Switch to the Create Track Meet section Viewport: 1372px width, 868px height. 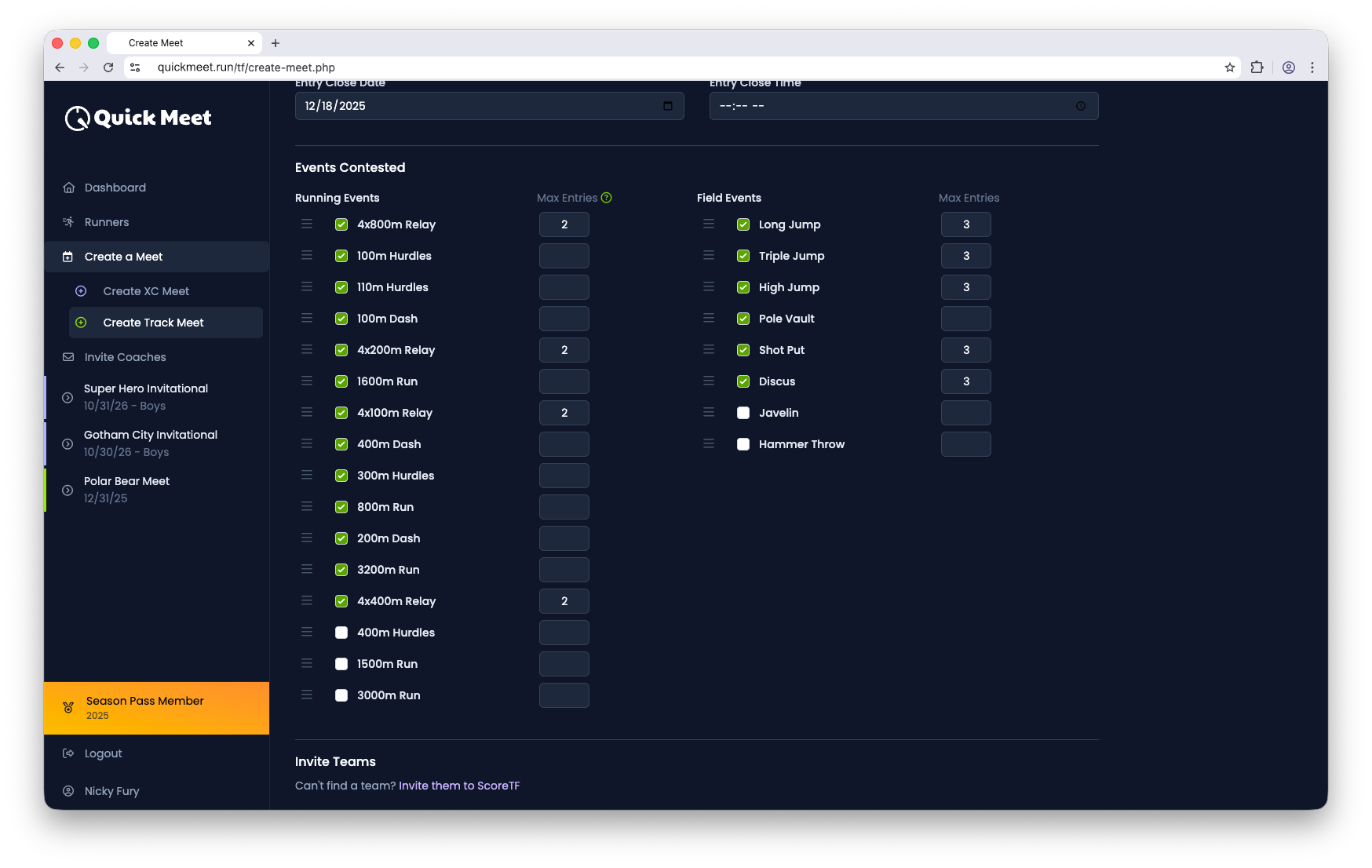point(152,323)
